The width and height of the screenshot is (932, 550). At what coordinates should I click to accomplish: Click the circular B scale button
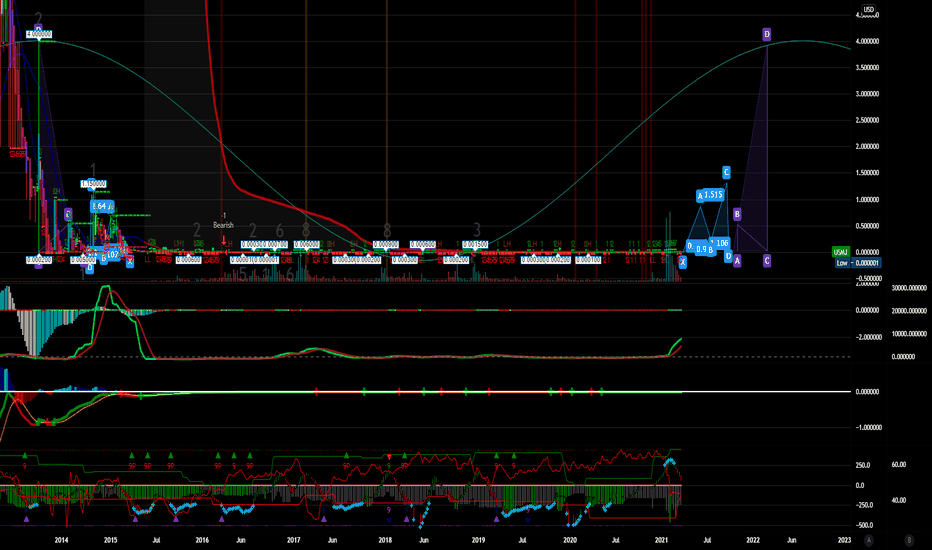pos(909,540)
